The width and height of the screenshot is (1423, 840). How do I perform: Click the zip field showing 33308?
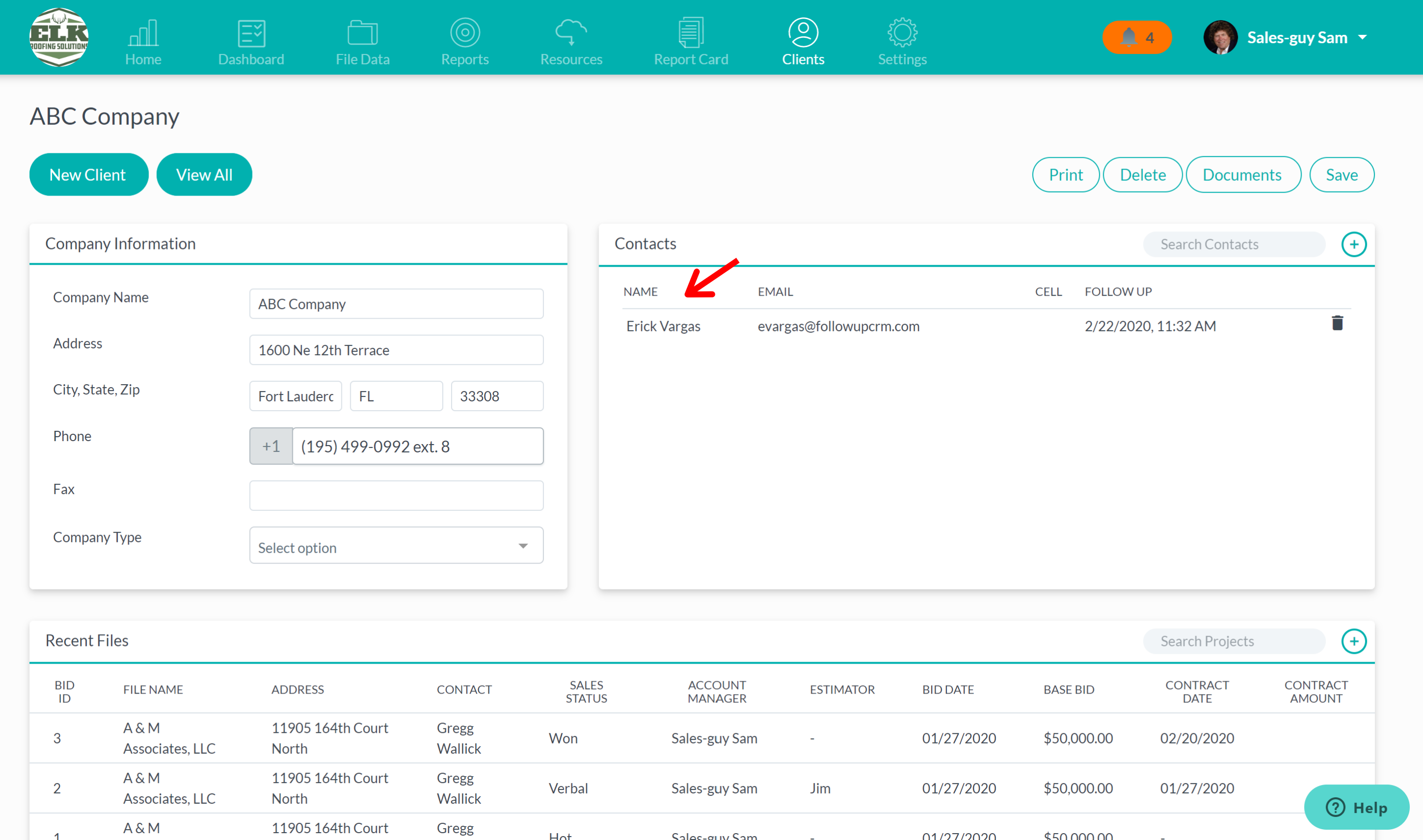coord(497,396)
